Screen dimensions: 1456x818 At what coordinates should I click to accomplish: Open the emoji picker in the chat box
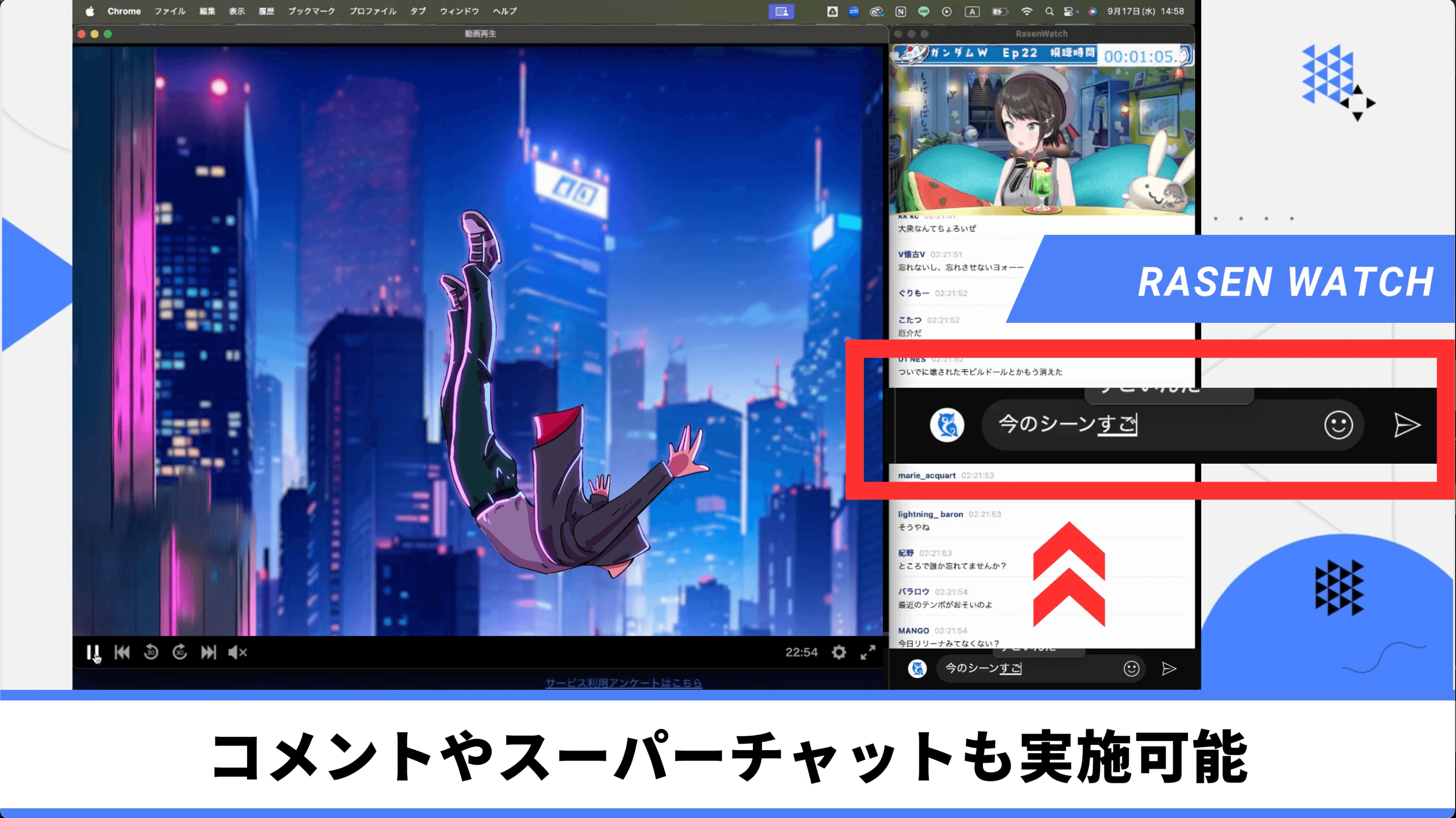click(x=1338, y=426)
